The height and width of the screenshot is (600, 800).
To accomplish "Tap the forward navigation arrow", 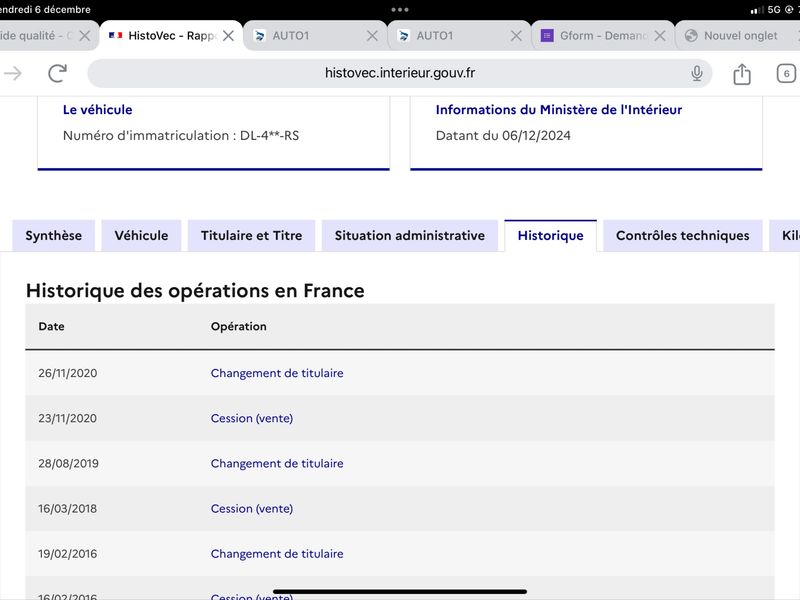I will point(13,73).
